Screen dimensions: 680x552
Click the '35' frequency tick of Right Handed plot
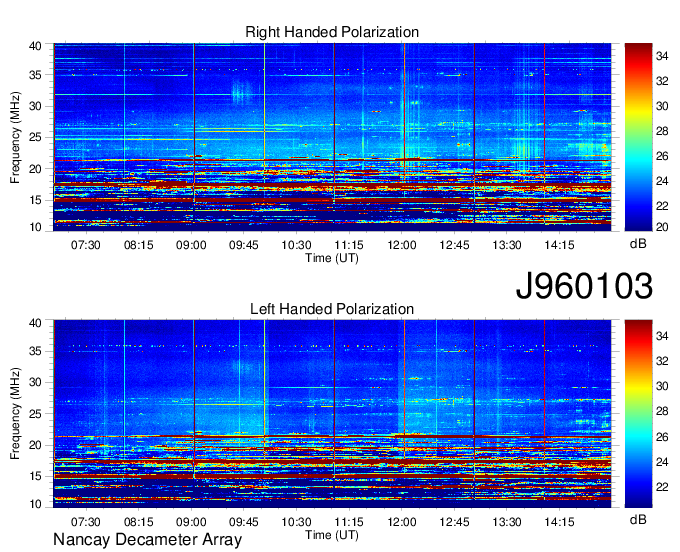(x=36, y=75)
